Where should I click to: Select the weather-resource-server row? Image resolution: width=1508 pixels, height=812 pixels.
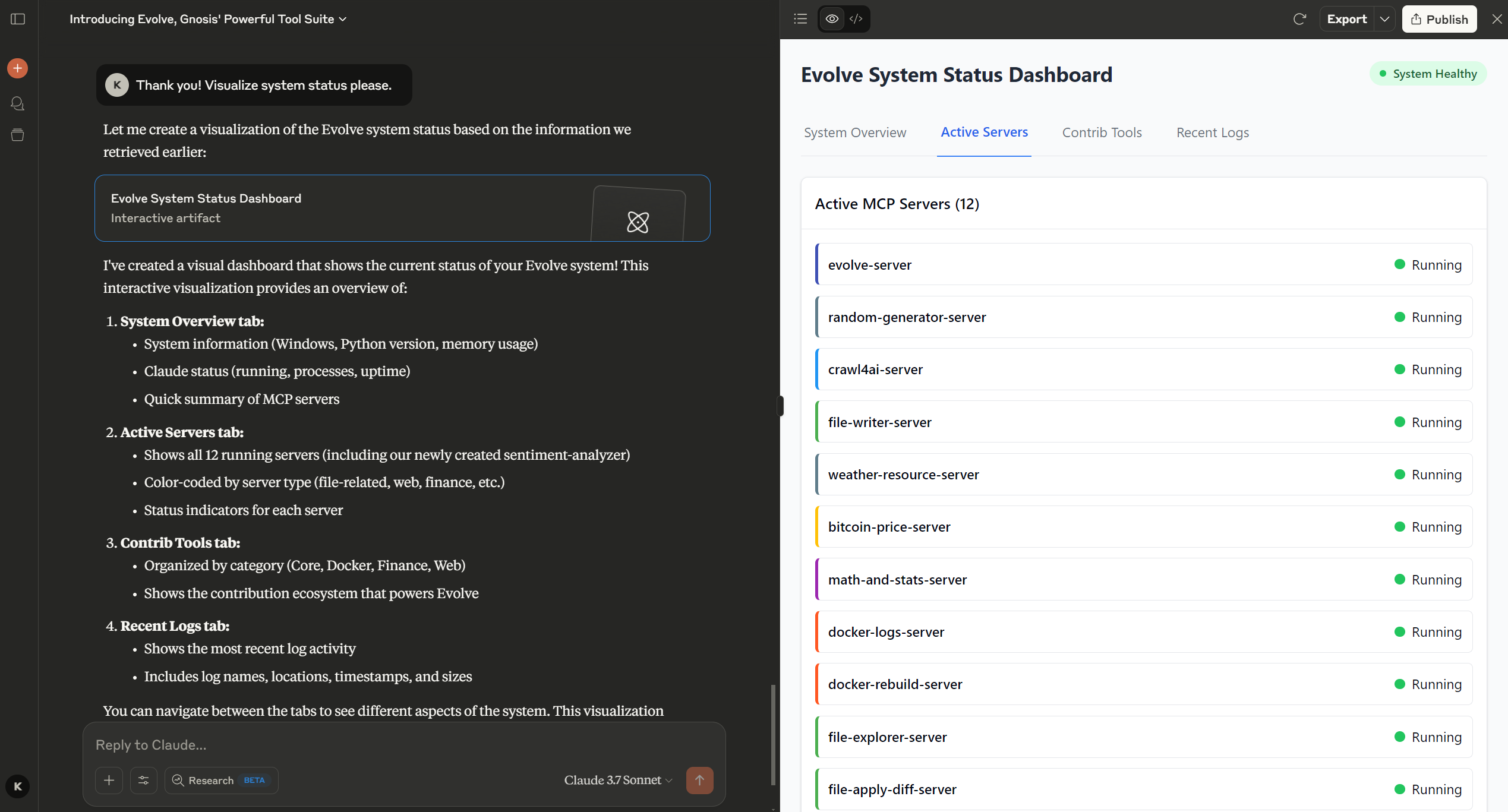pyautogui.click(x=1144, y=475)
